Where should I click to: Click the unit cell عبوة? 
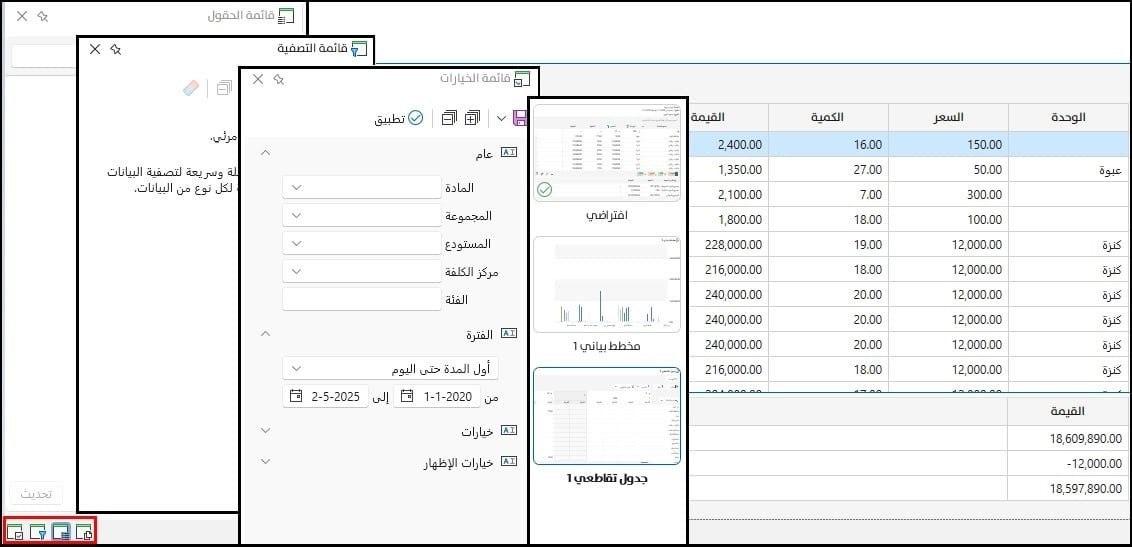pos(1068,170)
